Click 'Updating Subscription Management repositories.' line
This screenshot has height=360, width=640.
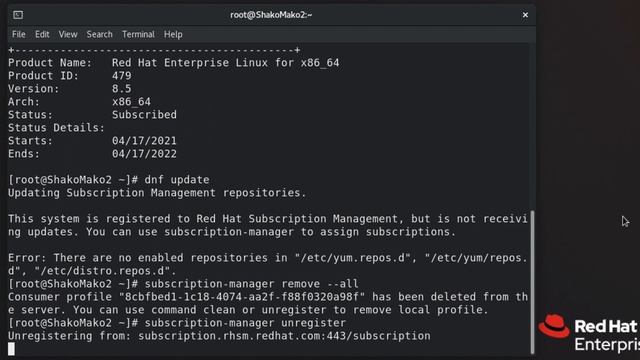[x=157, y=193]
